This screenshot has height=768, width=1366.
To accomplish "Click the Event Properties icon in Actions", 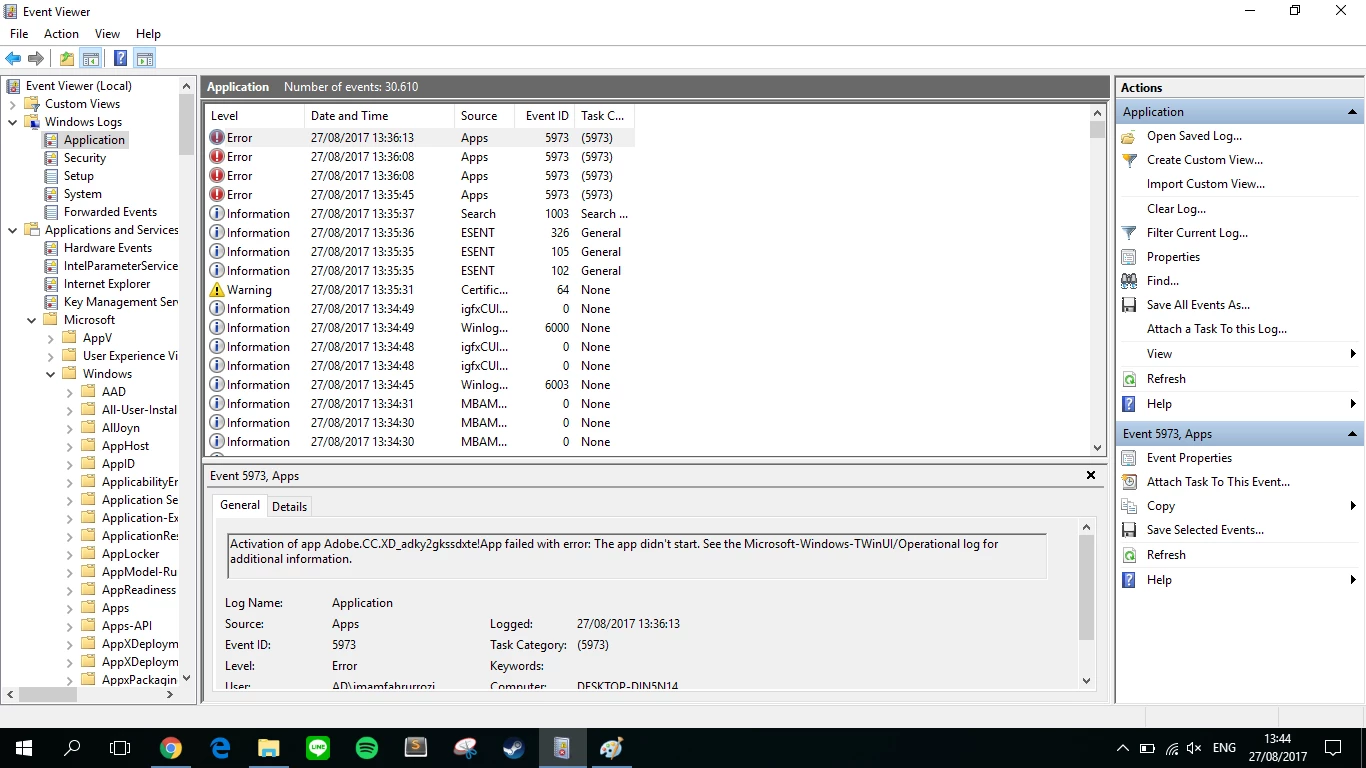I will pos(1129,458).
